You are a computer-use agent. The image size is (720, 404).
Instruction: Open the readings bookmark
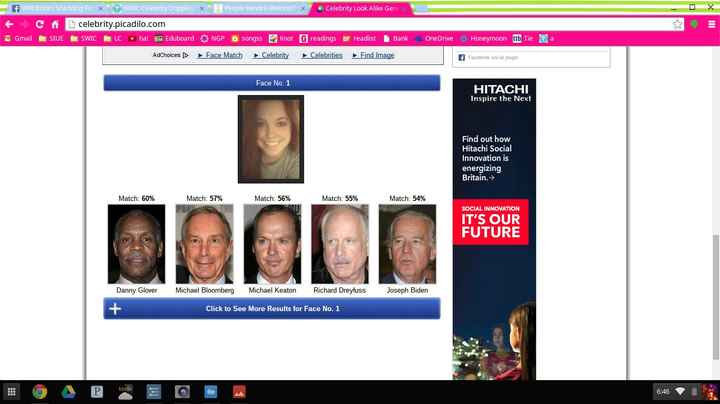pos(318,39)
